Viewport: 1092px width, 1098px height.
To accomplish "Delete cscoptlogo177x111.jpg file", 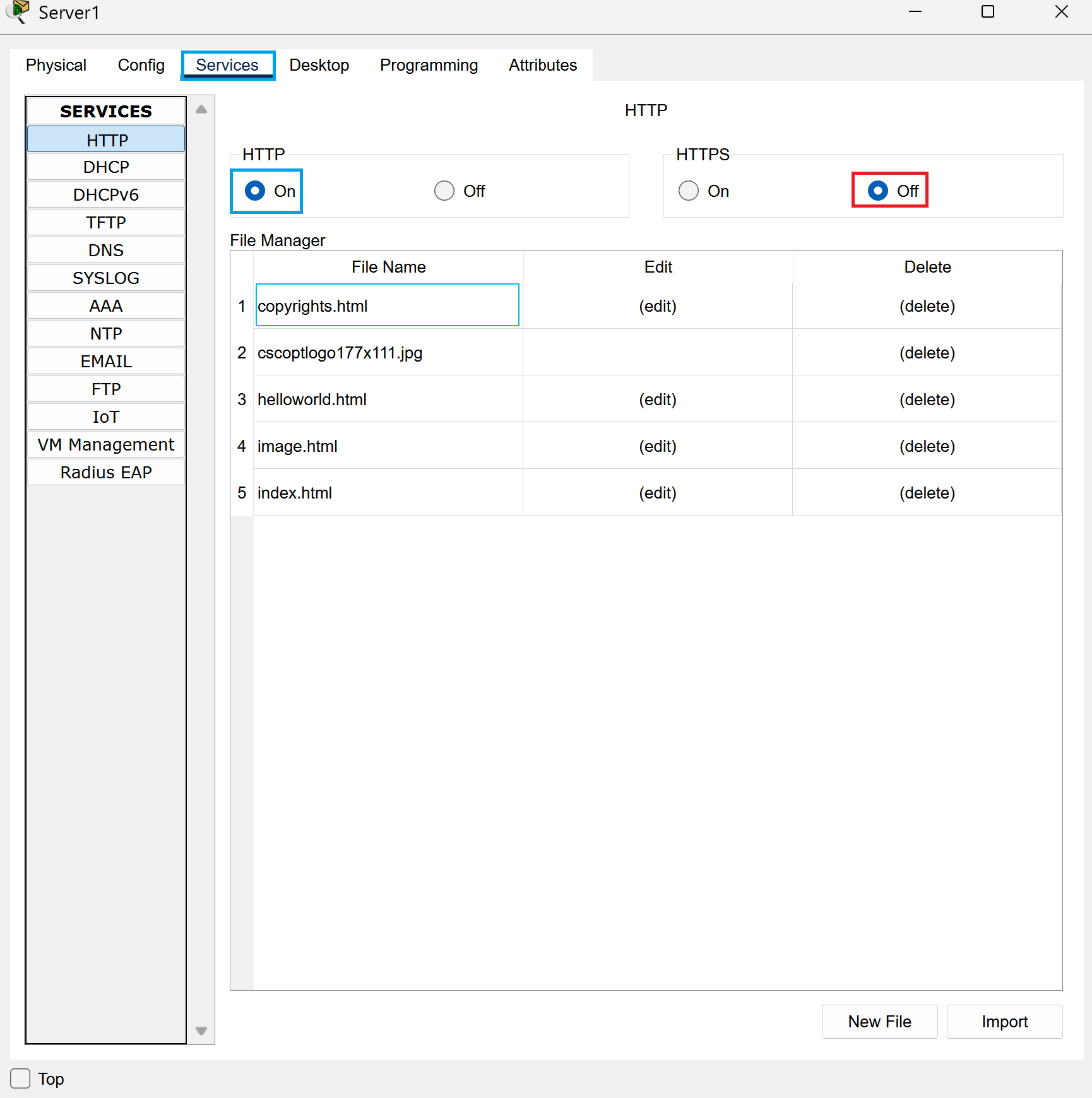I will [927, 353].
